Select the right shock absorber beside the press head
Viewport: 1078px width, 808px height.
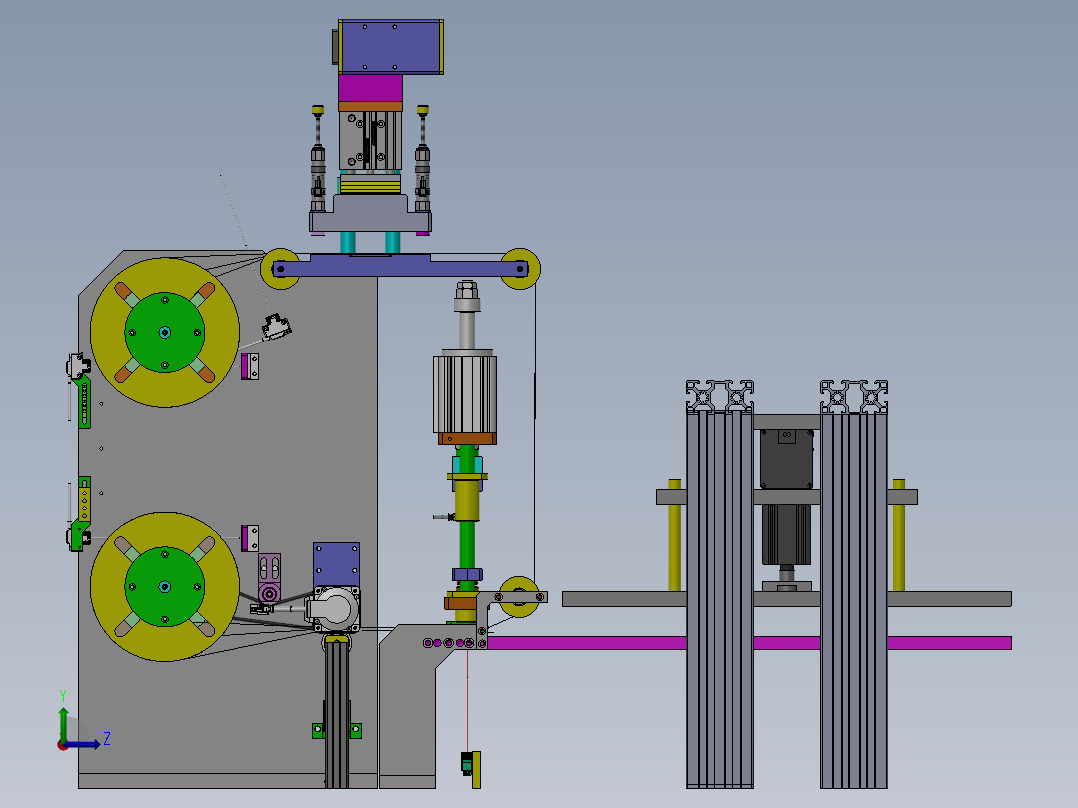tap(423, 158)
